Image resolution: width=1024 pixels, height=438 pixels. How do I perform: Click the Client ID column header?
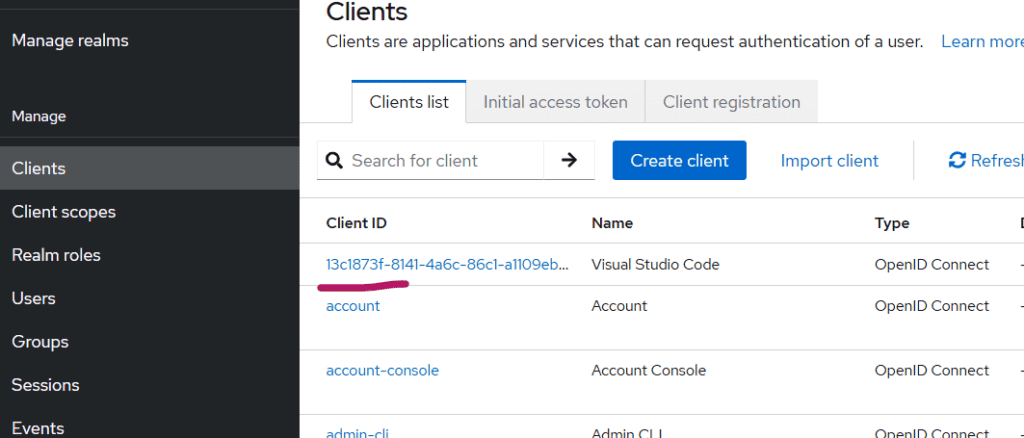[357, 223]
